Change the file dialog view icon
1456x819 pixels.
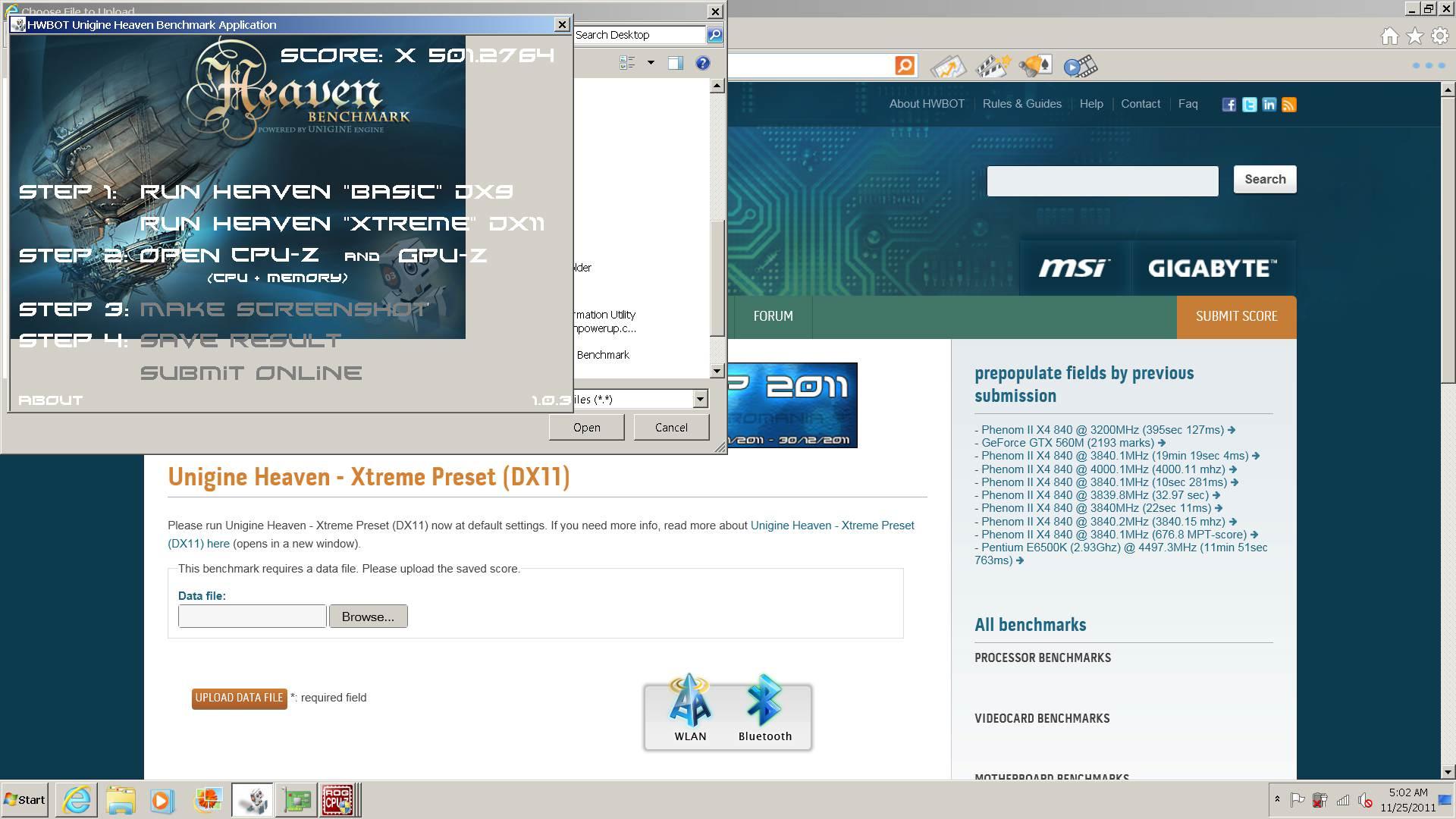point(627,63)
